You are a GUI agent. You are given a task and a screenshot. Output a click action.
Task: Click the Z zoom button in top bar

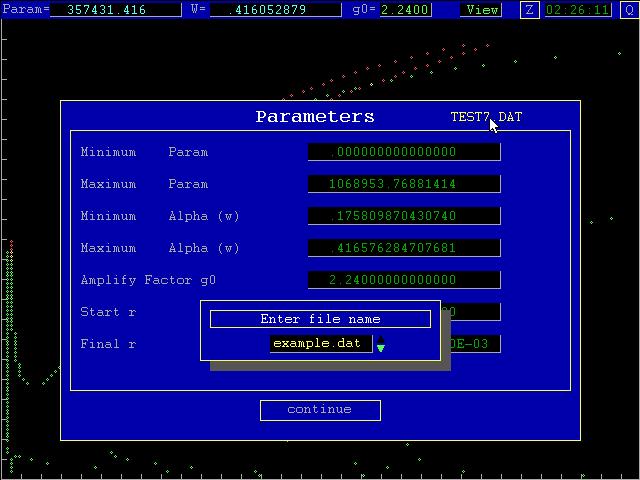(530, 10)
